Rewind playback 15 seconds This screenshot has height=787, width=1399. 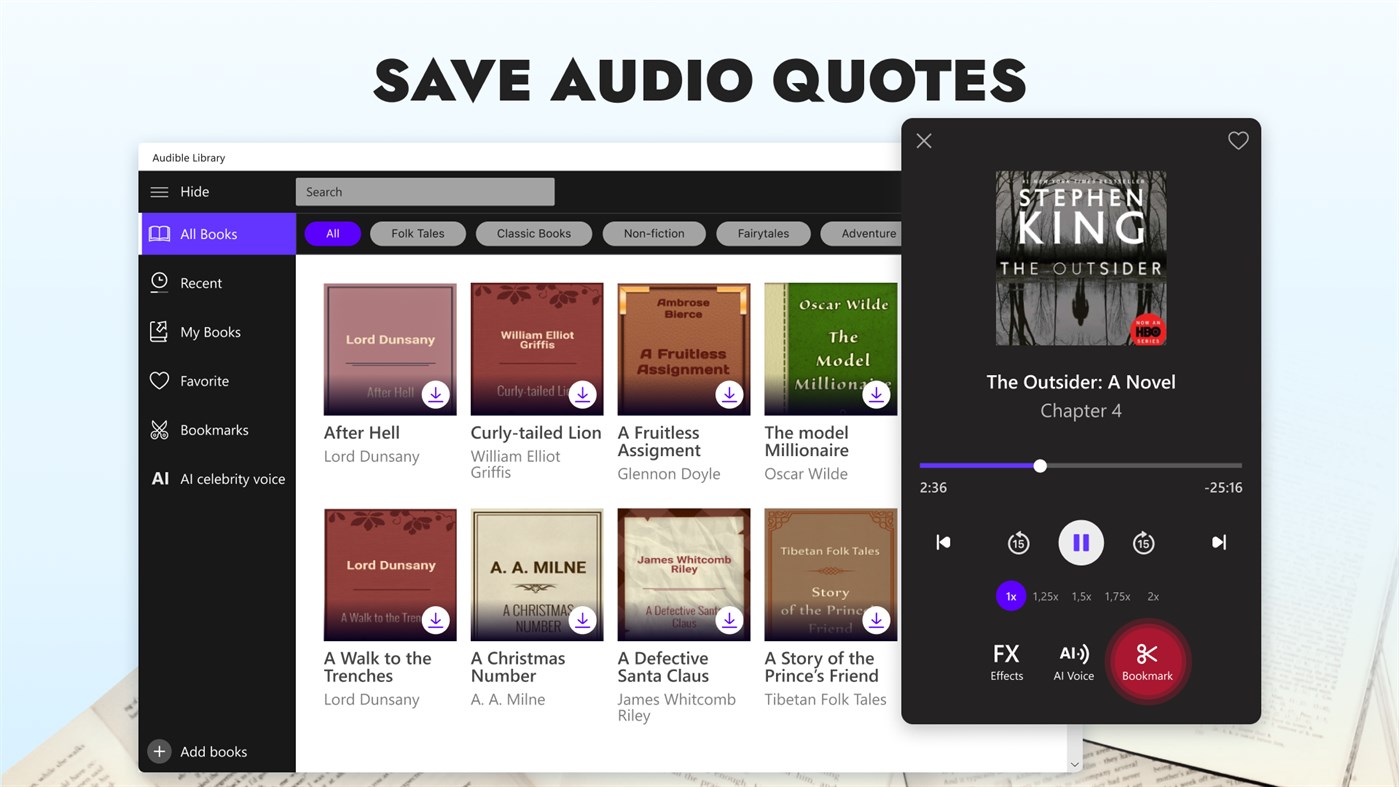coord(1018,542)
